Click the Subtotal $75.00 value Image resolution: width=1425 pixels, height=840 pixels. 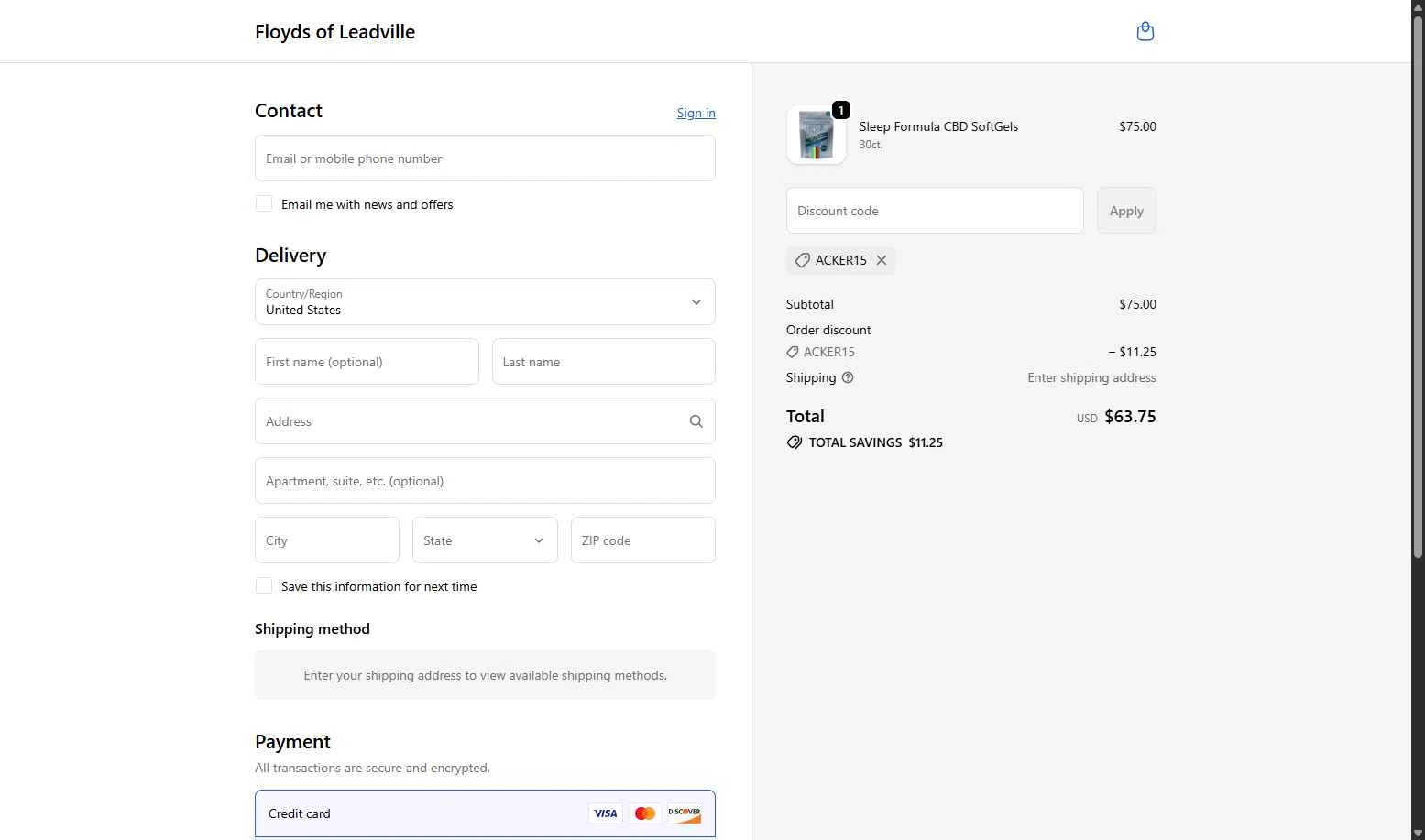tap(1137, 304)
